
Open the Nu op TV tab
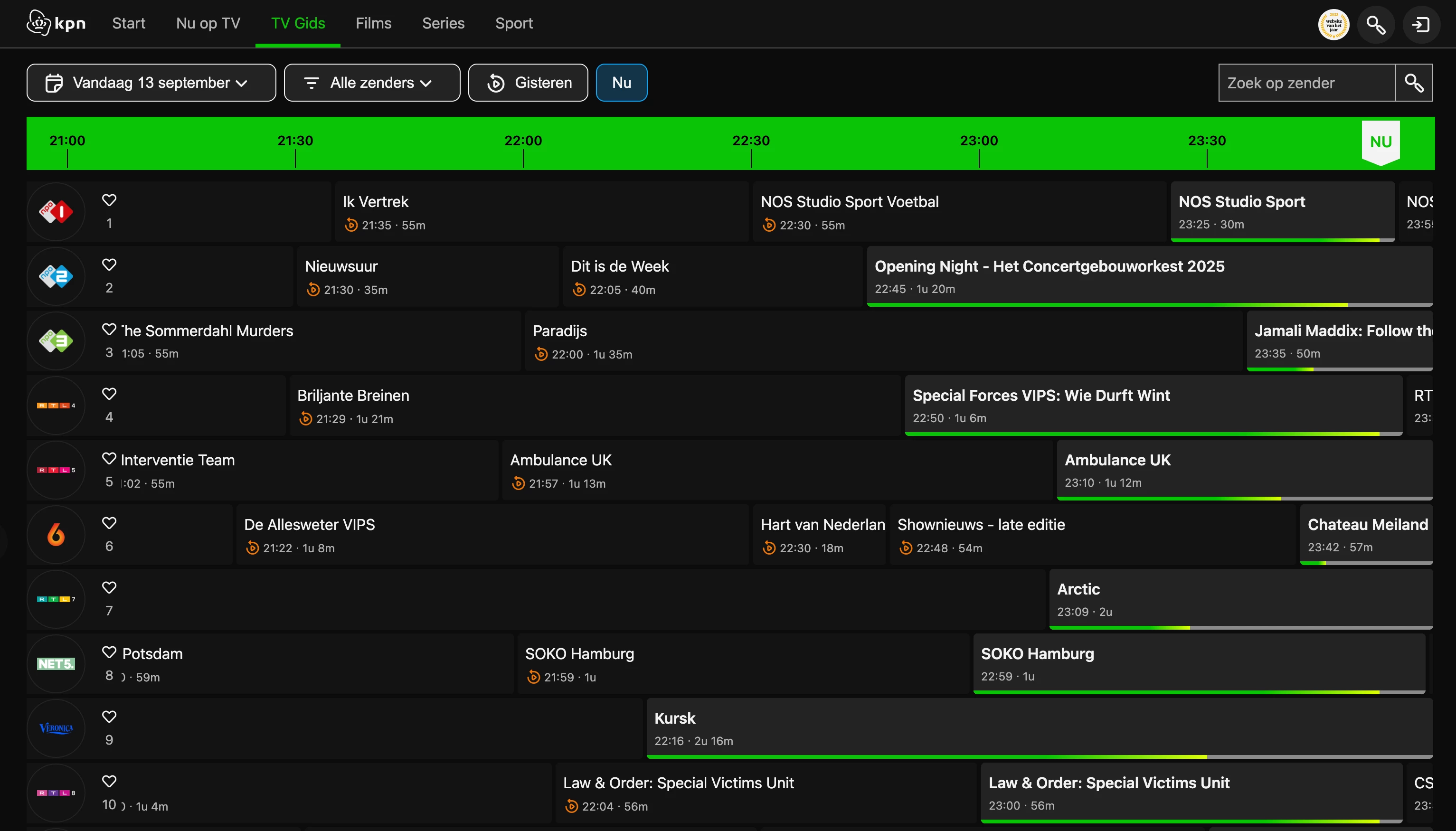click(x=208, y=23)
